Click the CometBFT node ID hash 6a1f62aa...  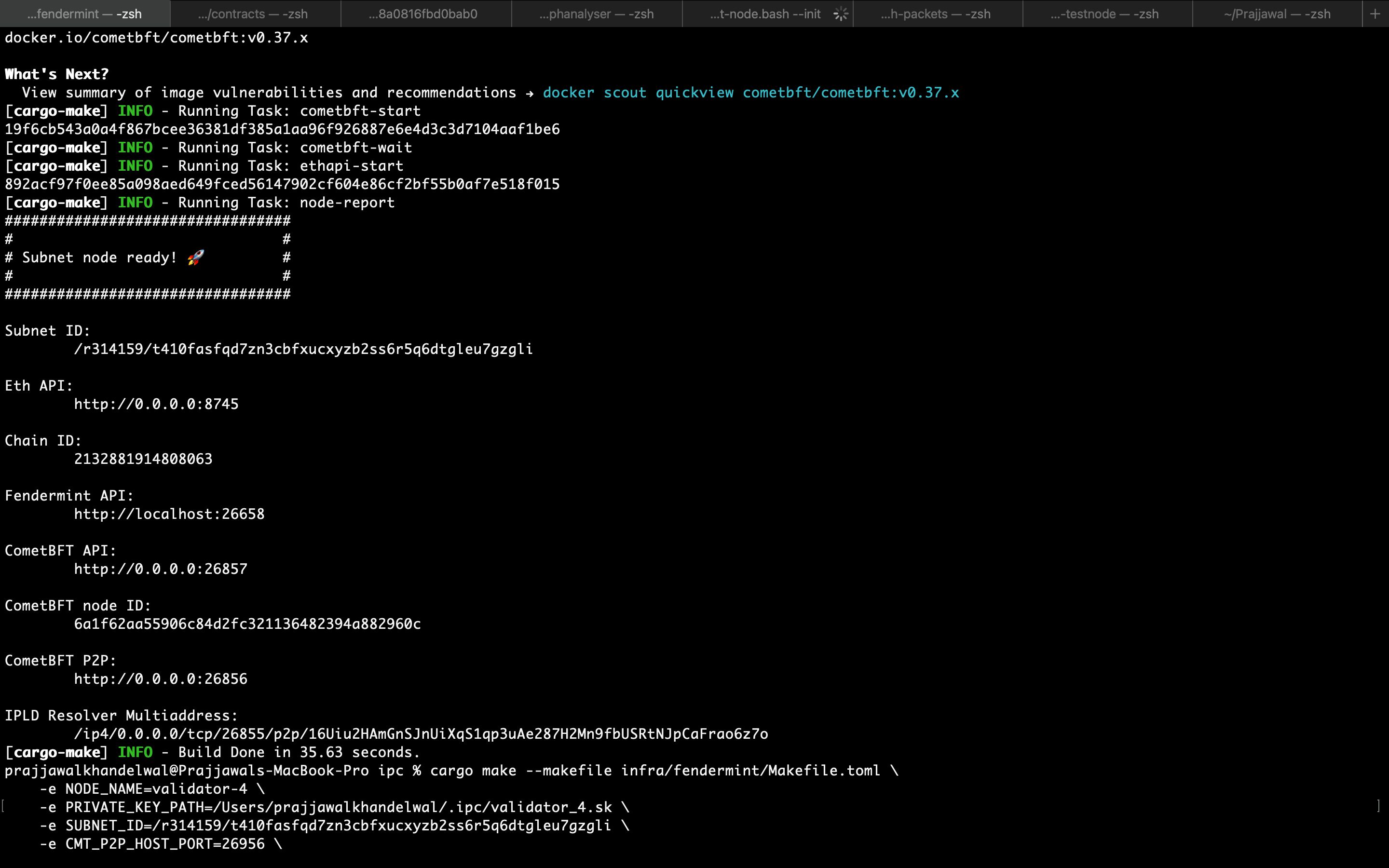(x=247, y=624)
